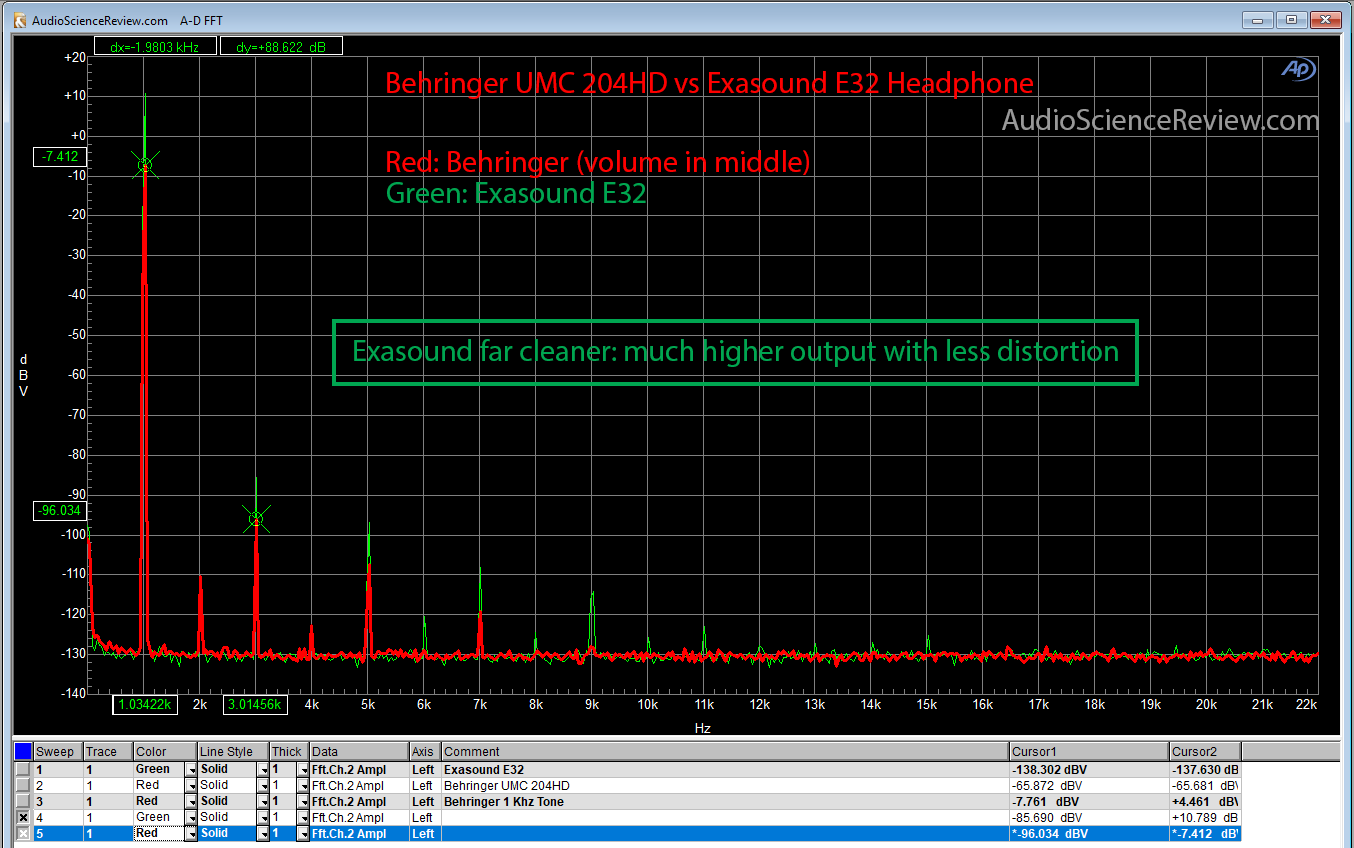Select the Exasound E32 comment cell
The width and height of the screenshot is (1354, 848).
tap(725, 769)
